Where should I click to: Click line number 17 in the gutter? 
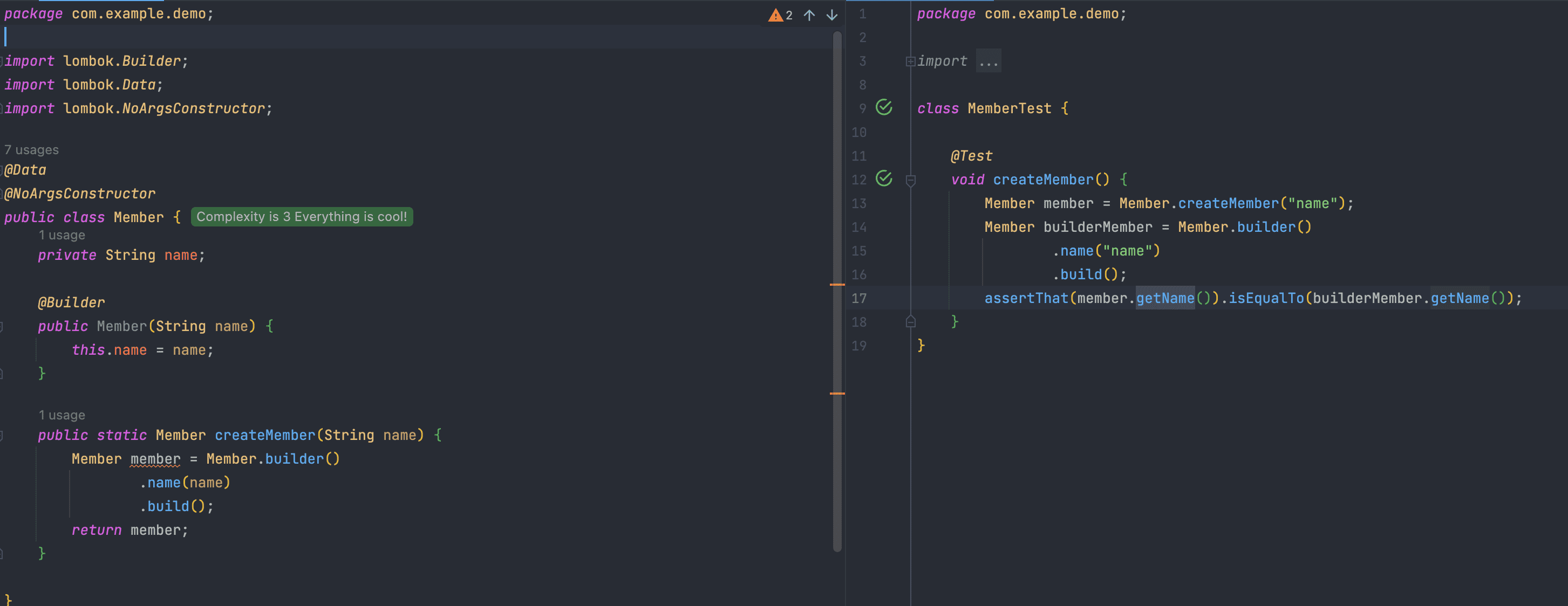click(858, 298)
